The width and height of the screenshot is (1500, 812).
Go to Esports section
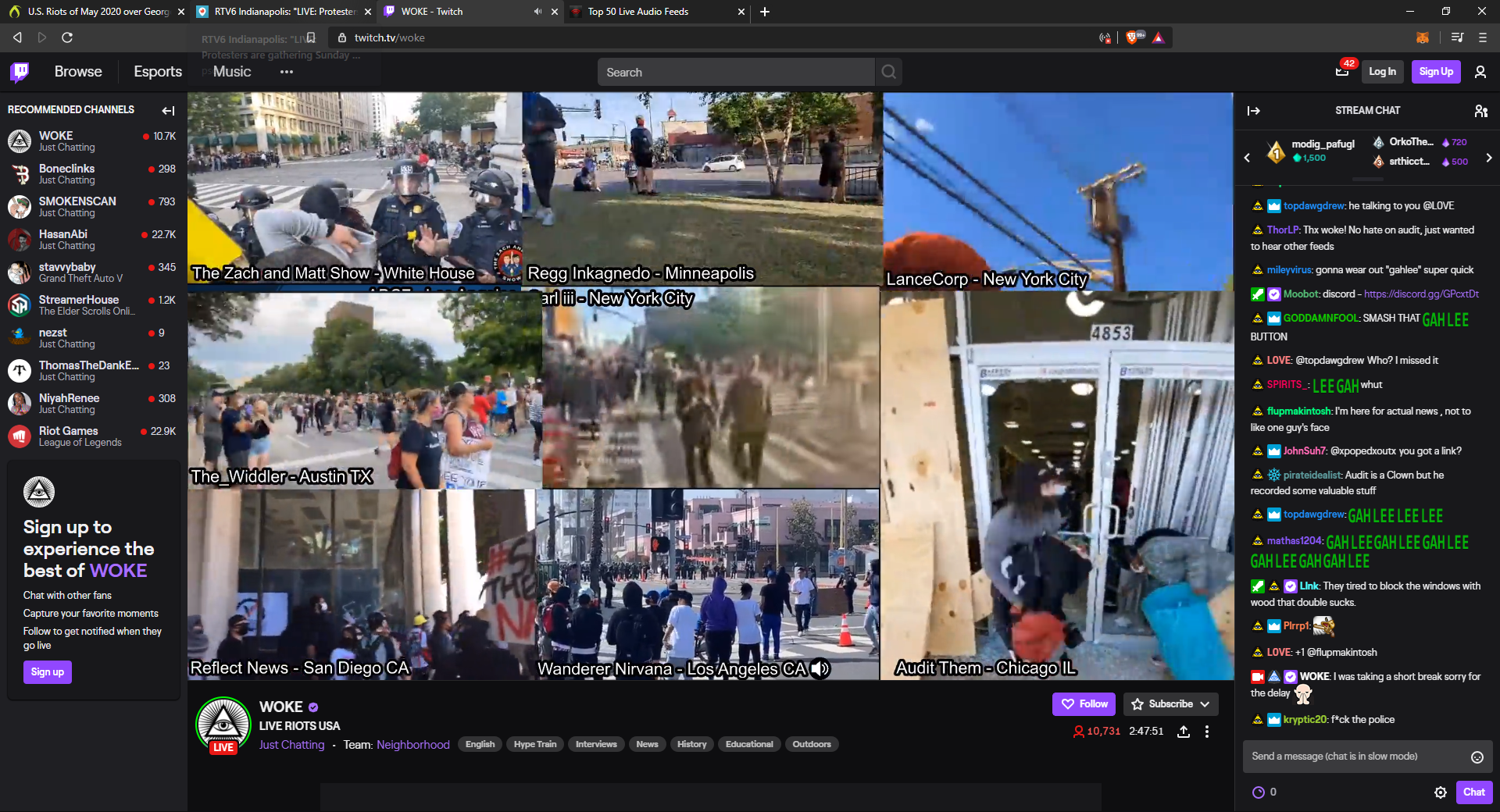click(x=158, y=72)
